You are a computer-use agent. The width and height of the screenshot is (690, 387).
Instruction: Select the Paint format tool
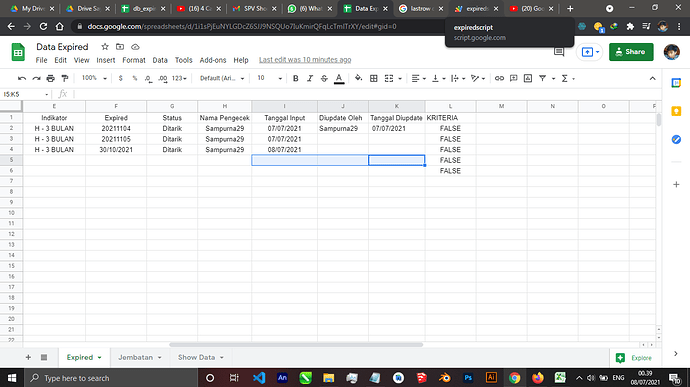[x=65, y=78]
